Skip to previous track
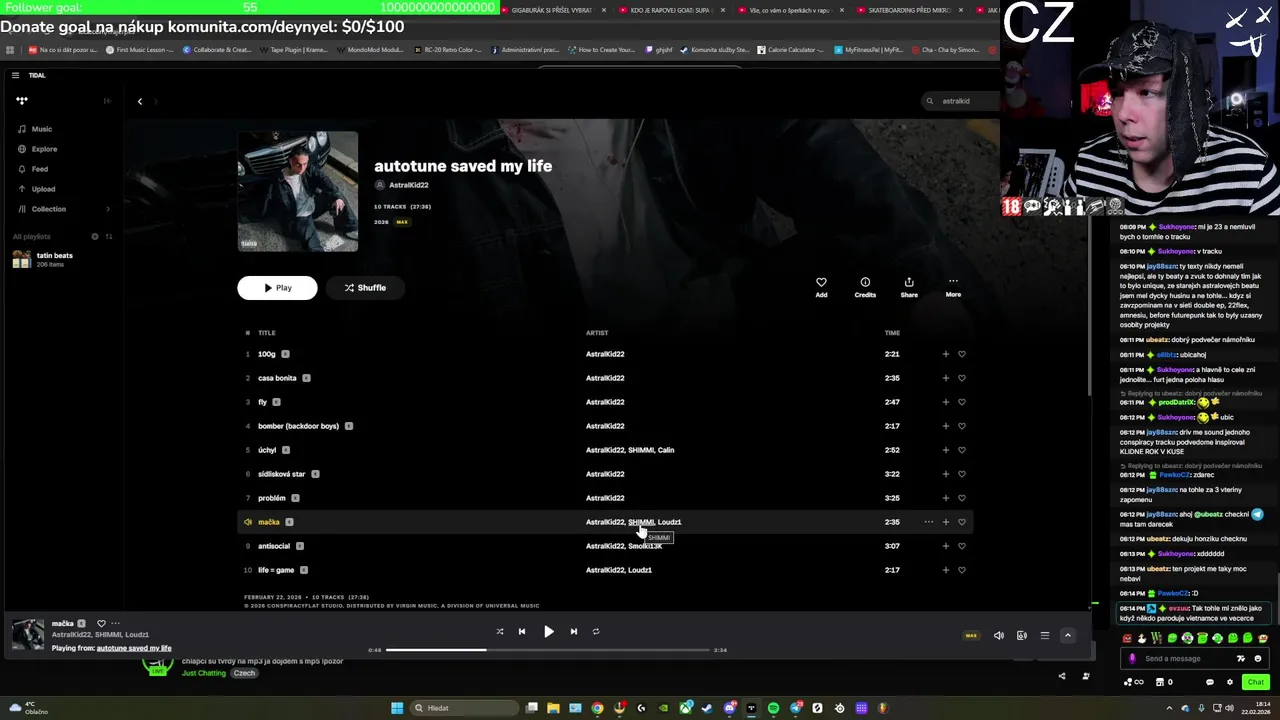1280x720 pixels. click(521, 632)
